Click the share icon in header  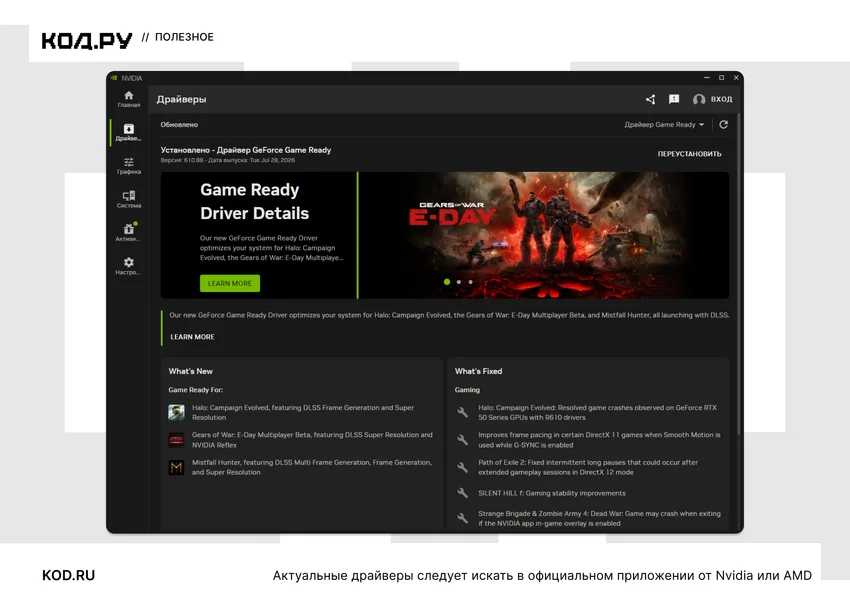coord(651,99)
